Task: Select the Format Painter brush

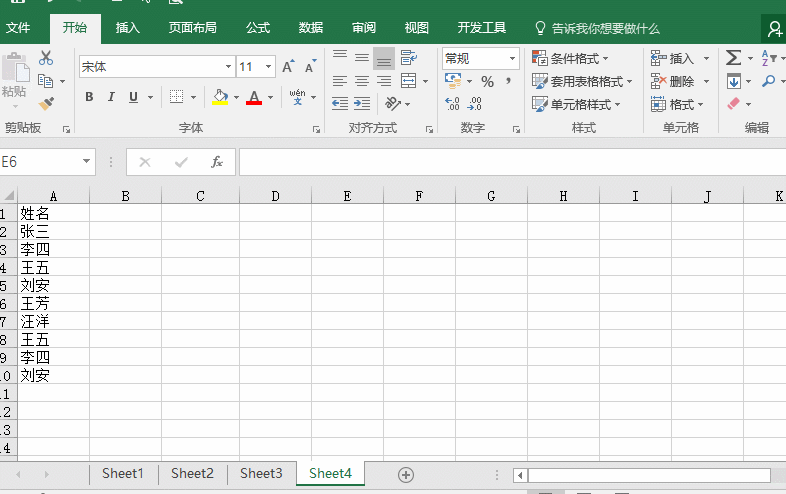Action: click(46, 104)
